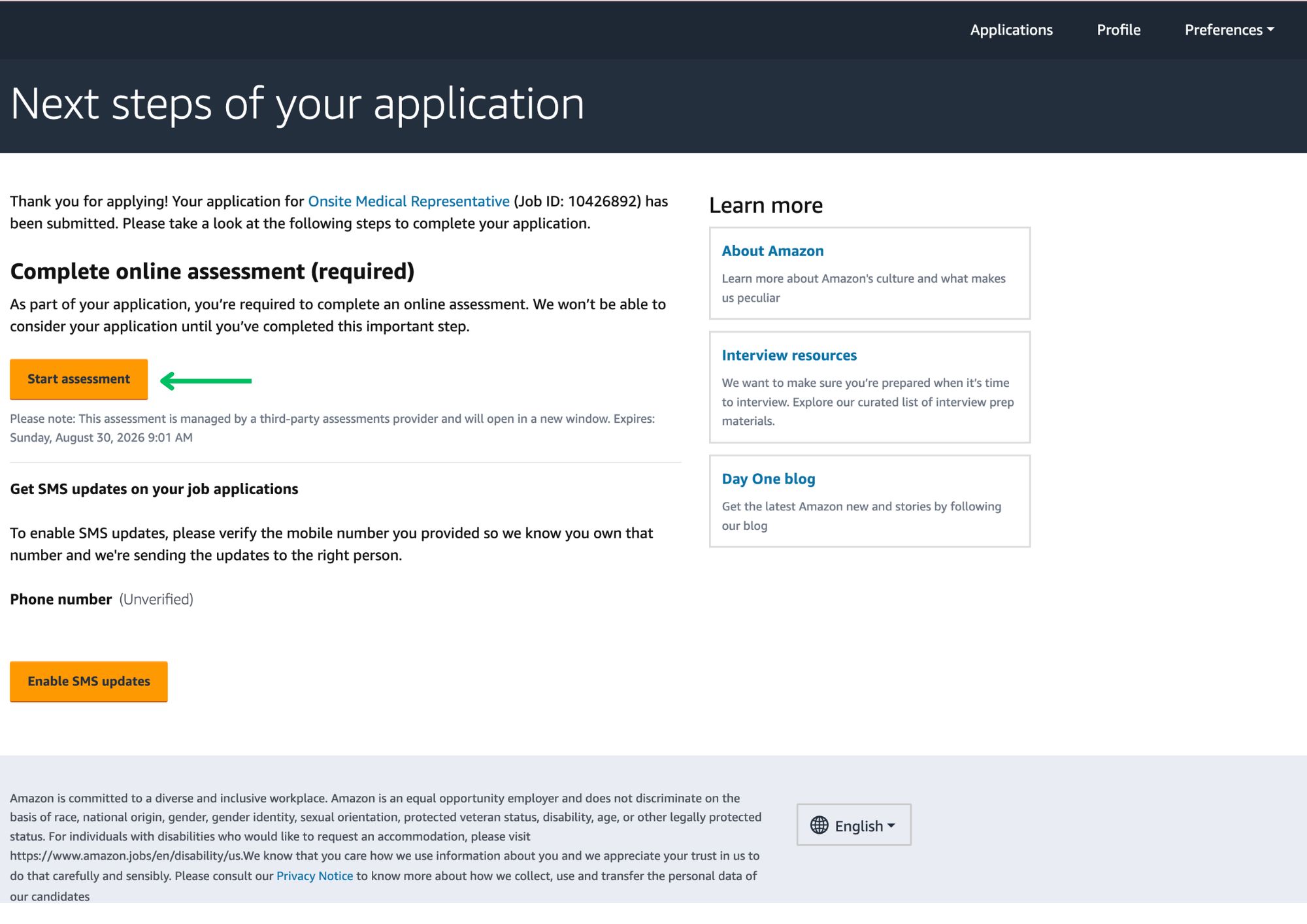Open the Day One blog link
1307x924 pixels.
769,479
